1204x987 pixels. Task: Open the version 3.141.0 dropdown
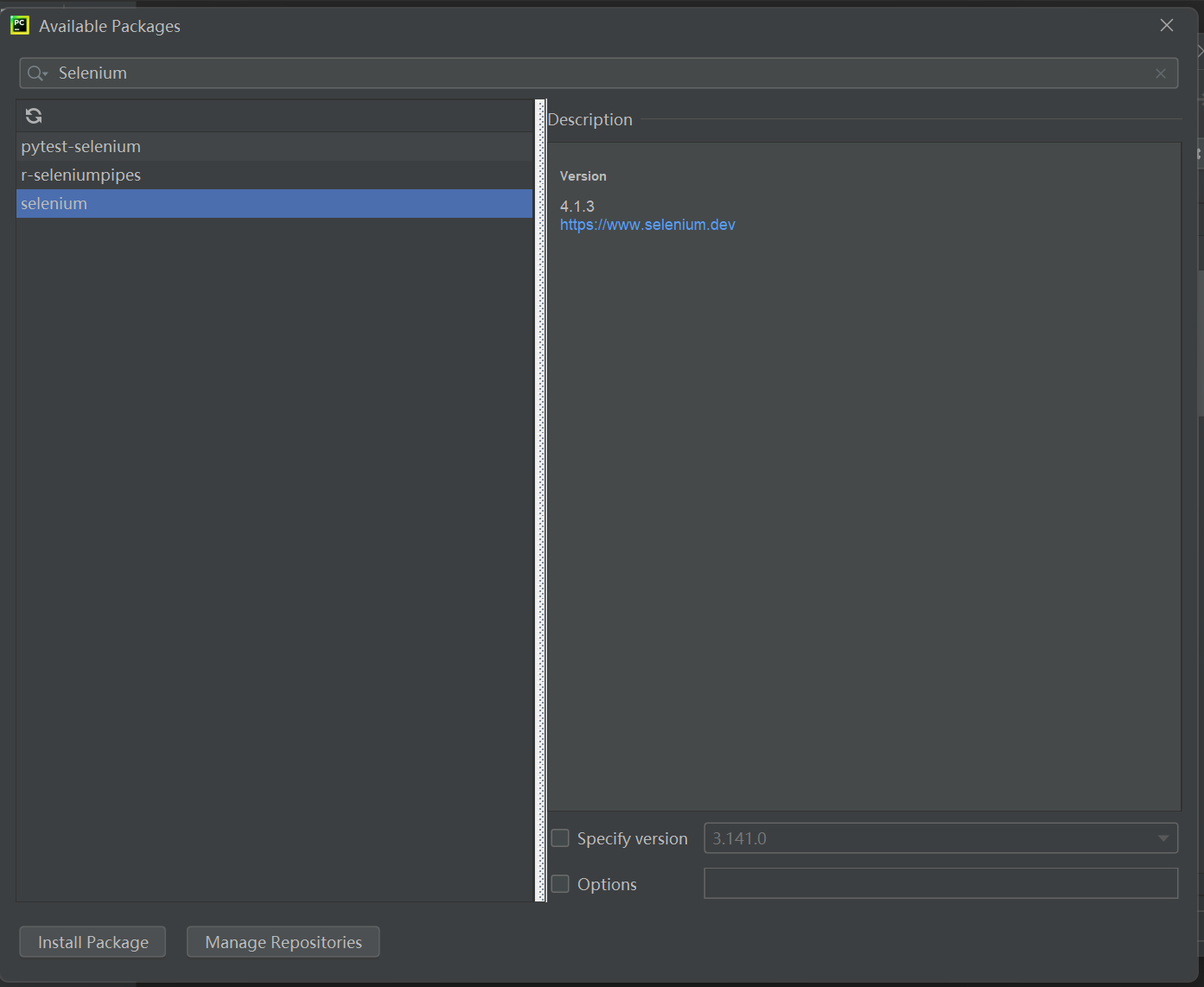pos(1163,838)
